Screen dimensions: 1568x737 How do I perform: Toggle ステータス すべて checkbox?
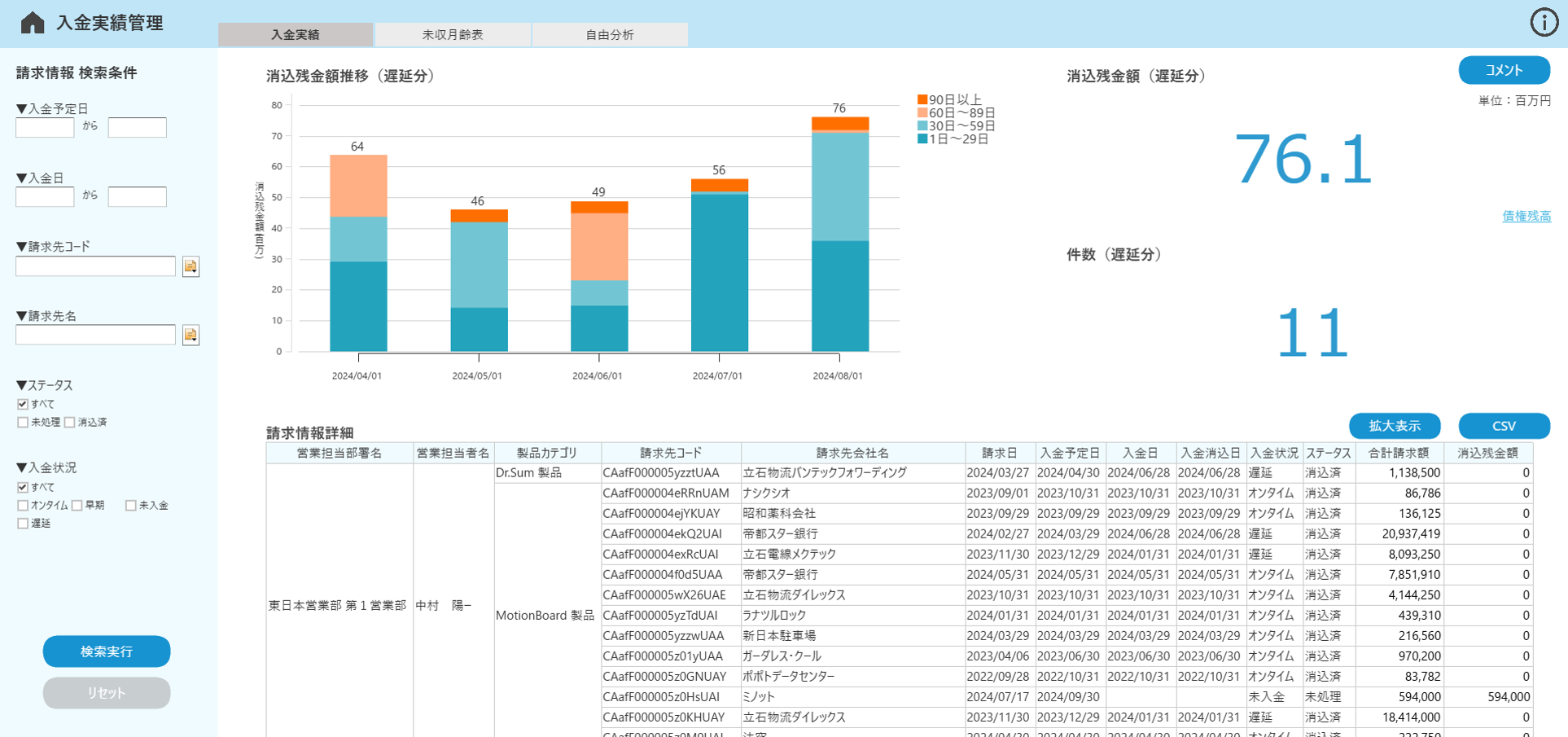[23, 404]
